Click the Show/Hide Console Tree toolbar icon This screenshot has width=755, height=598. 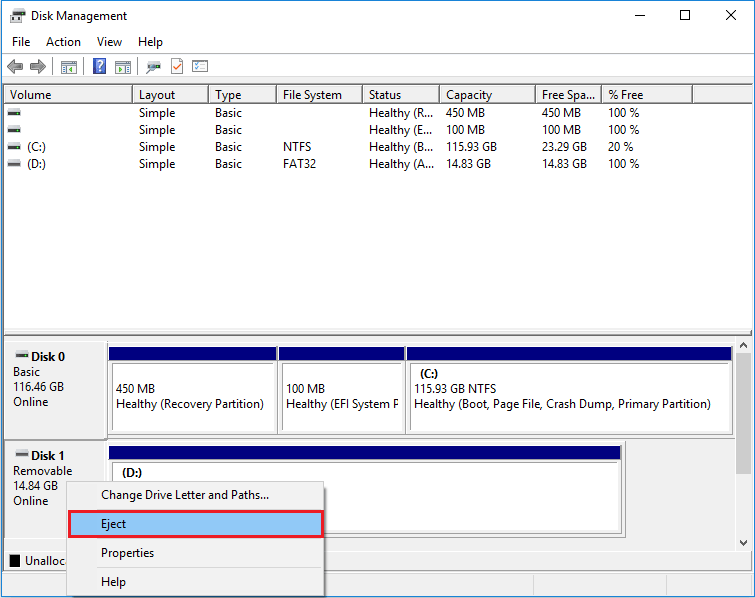[x=68, y=67]
